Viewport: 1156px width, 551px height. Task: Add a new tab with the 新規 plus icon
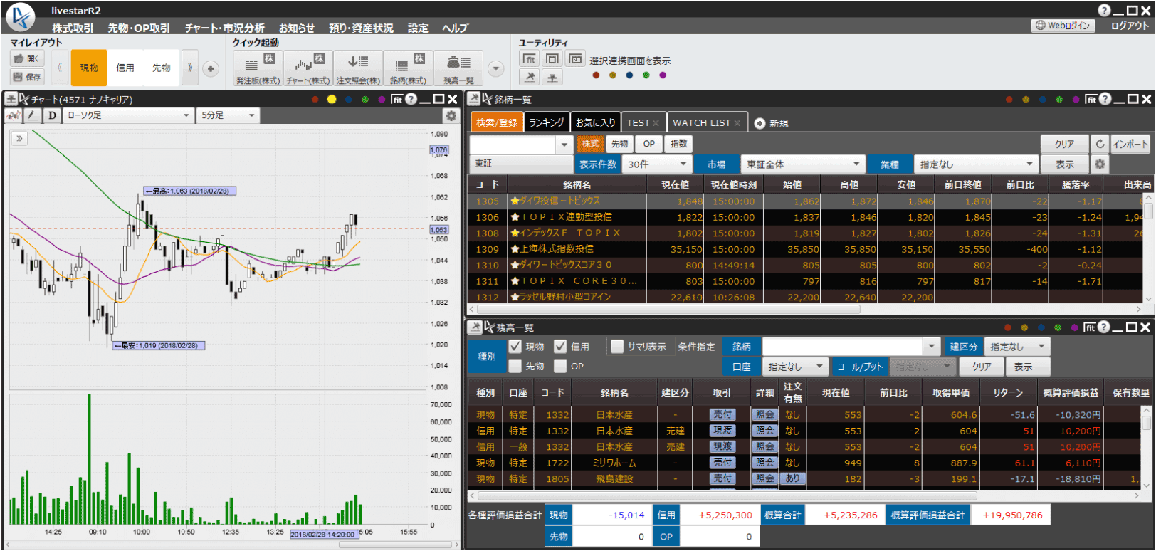760,122
